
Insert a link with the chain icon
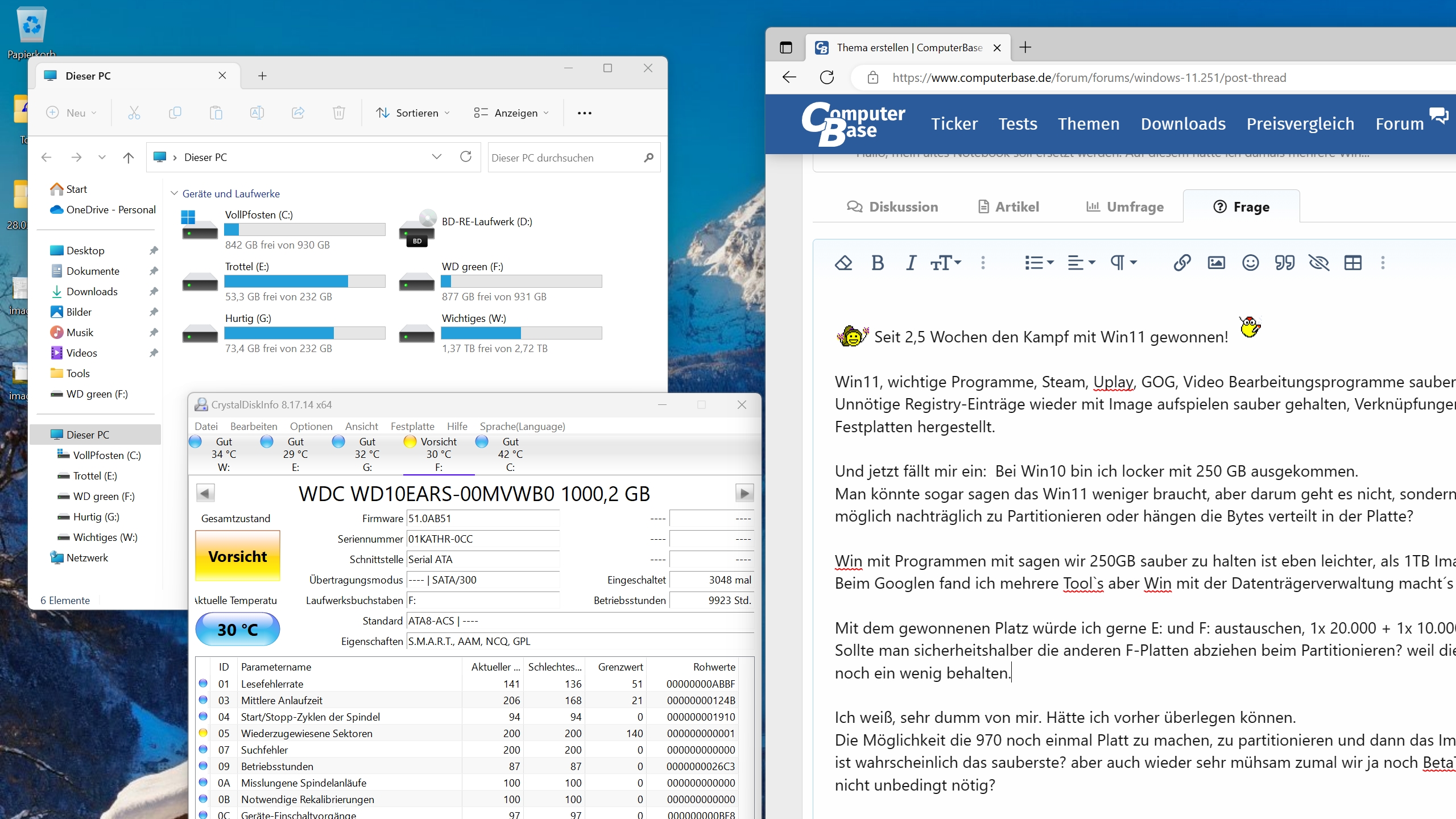point(1182,263)
